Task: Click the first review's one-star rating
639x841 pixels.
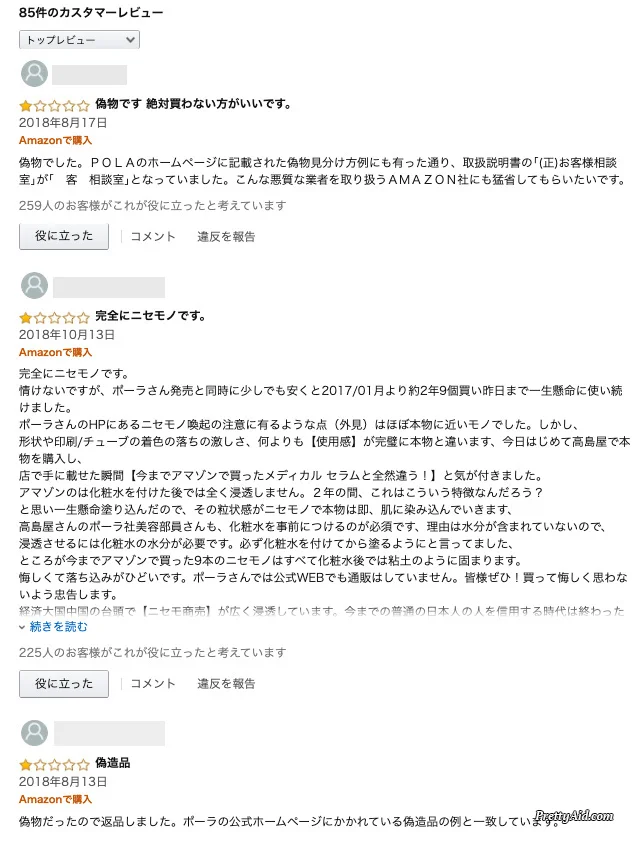Action: (x=53, y=104)
